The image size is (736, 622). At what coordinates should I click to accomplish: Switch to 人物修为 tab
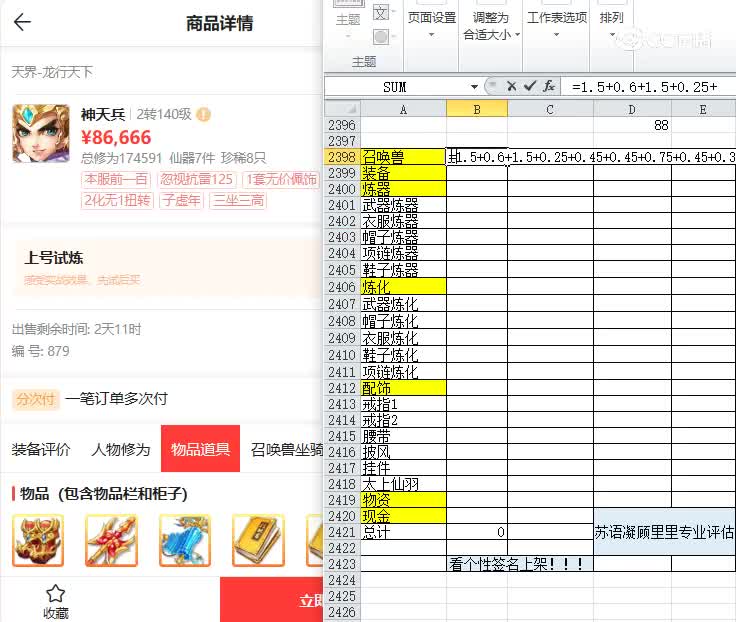pyautogui.click(x=121, y=449)
